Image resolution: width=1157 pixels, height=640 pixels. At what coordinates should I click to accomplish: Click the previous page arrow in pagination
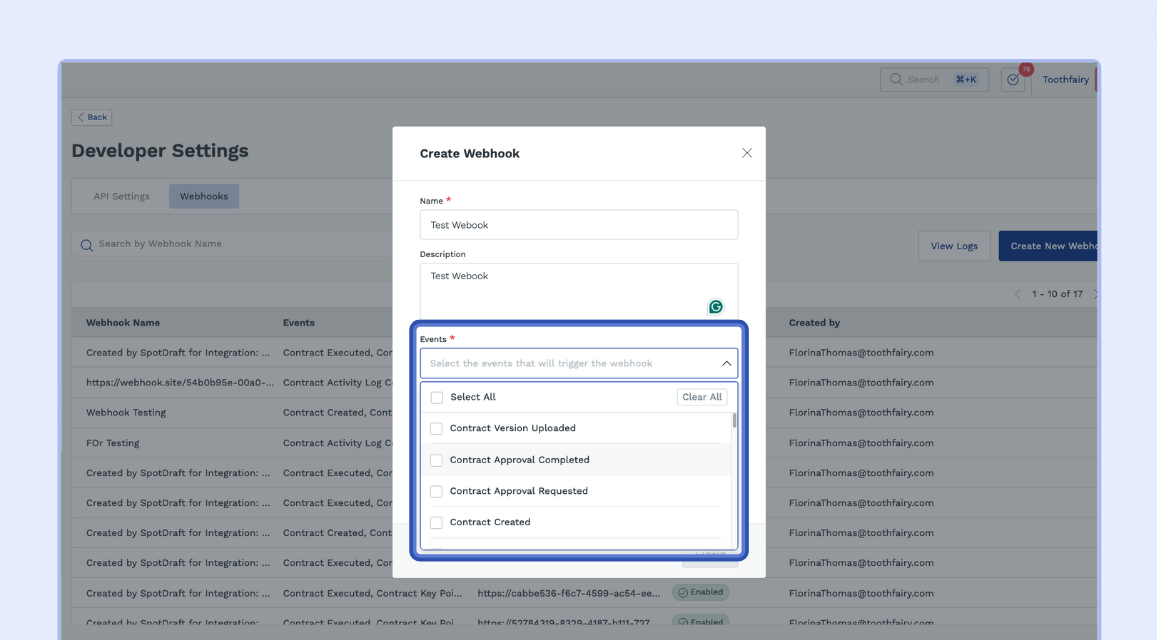[x=1018, y=294]
